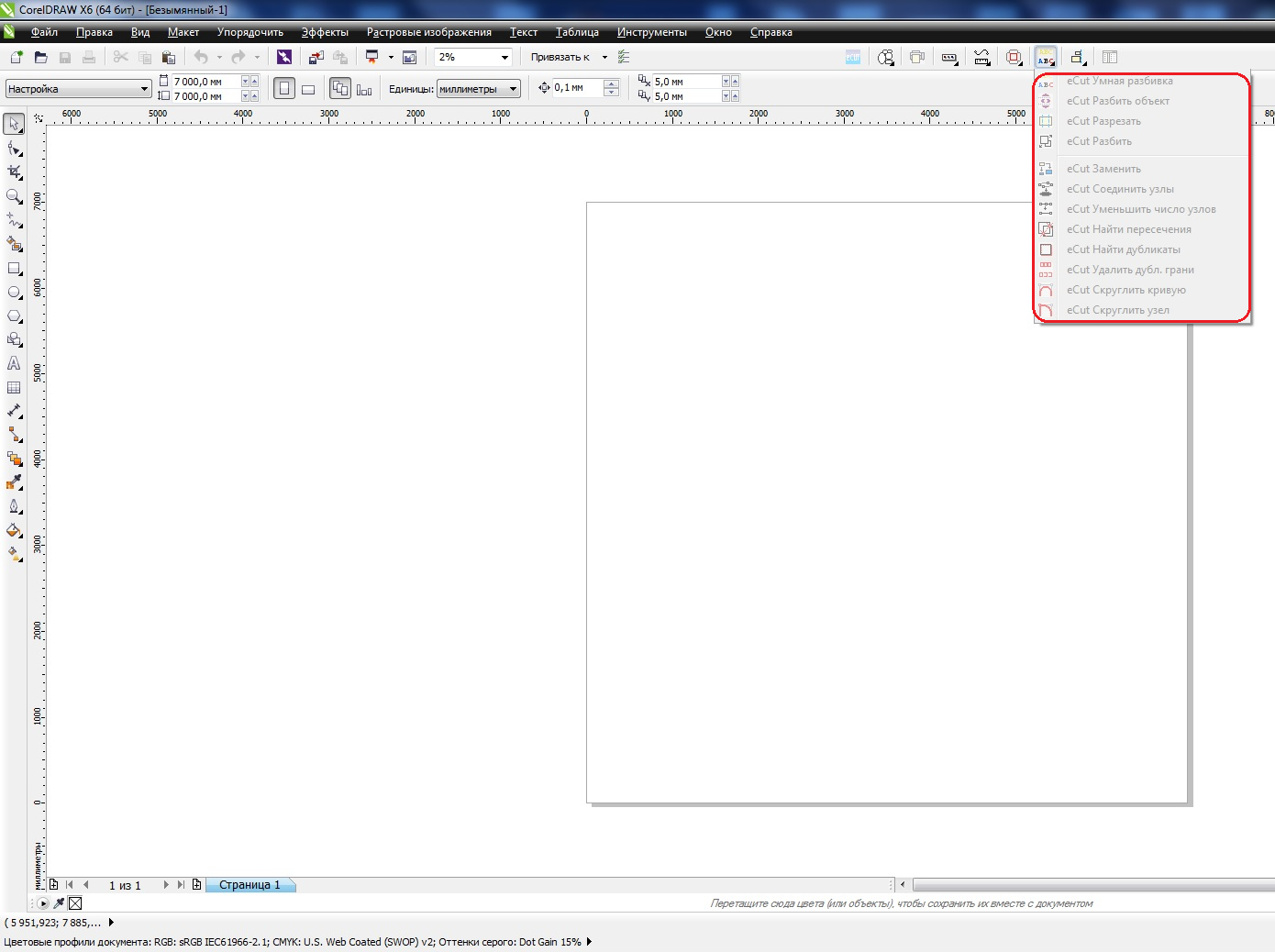Viewport: 1275px width, 952px height.
Task: Select the Outline pen tool
Action: pos(14,506)
